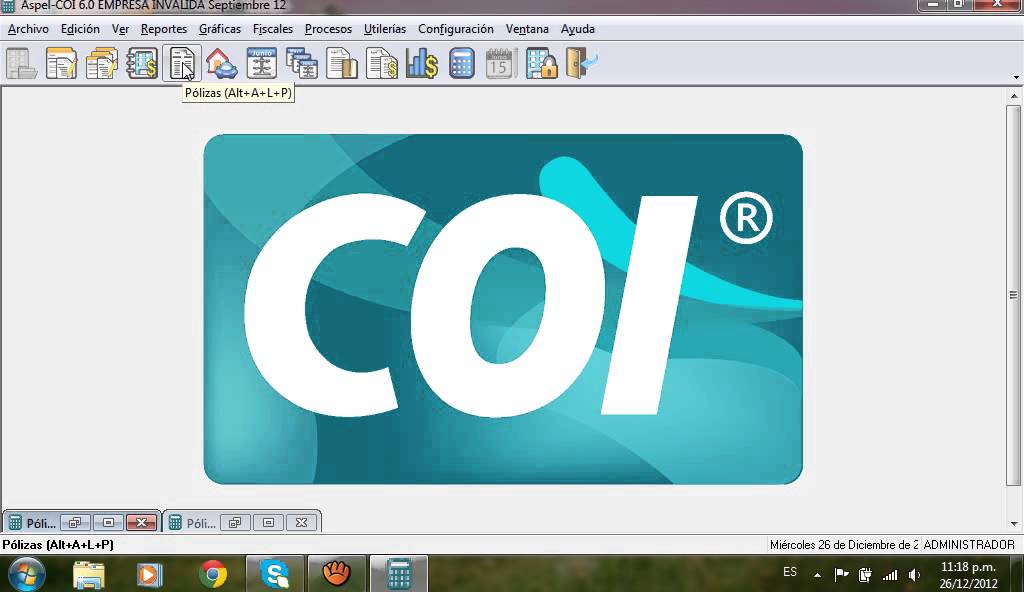Screen dimensions: 1024x592
Task: Click the power plug tray icon
Action: (x=865, y=575)
